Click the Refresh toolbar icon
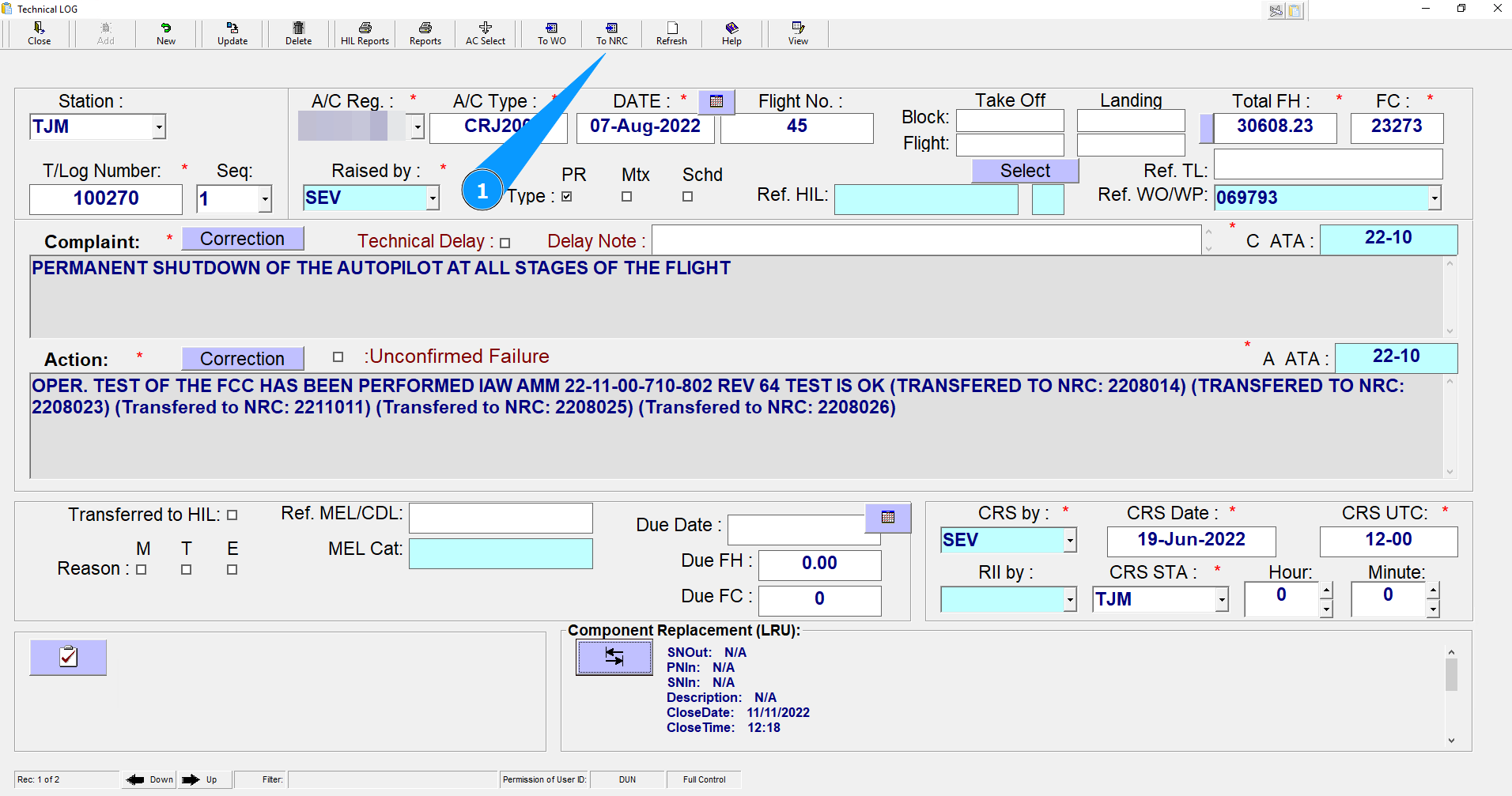1512x796 pixels. coord(671,33)
